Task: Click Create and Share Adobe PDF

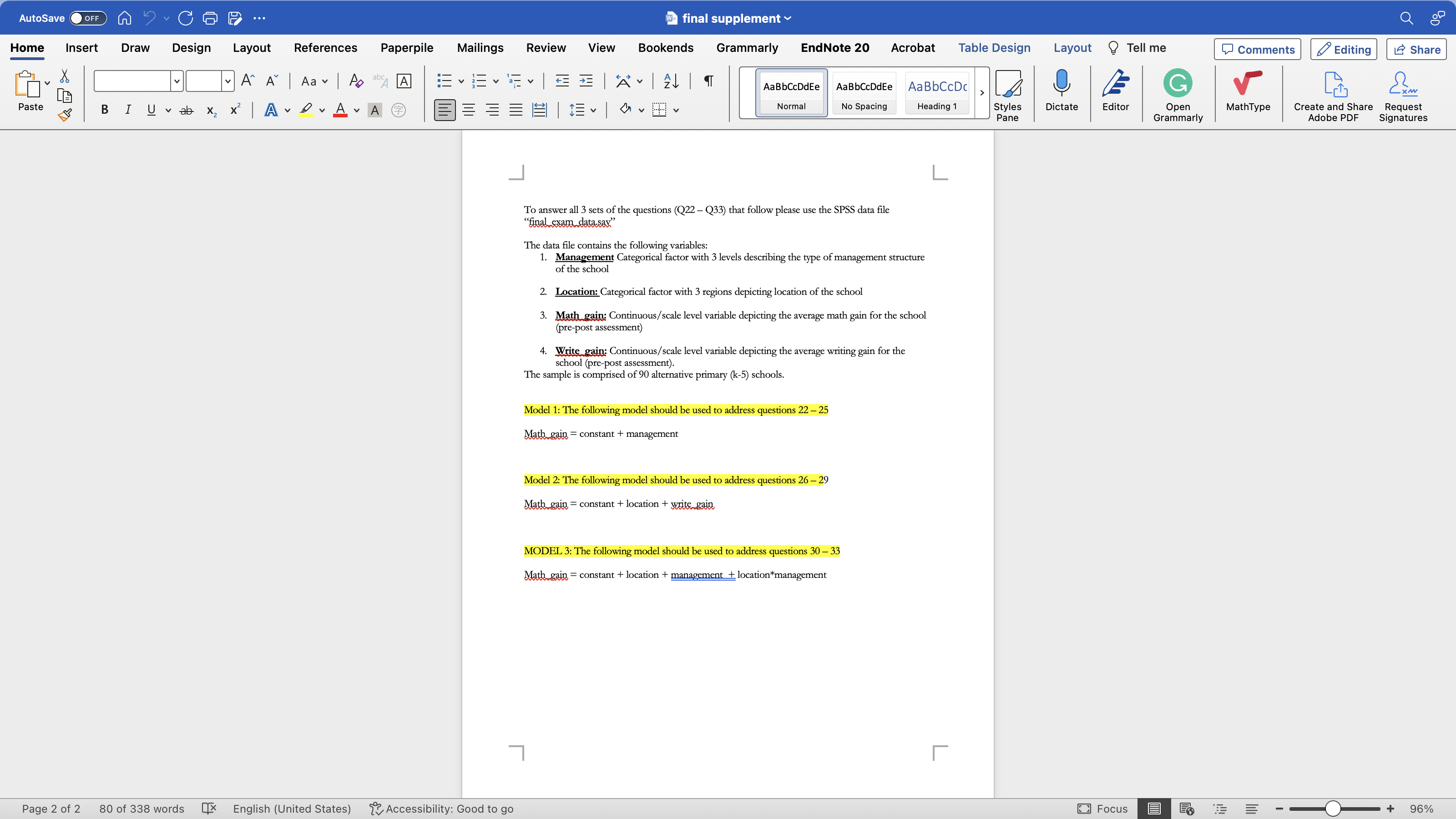Action: (x=1333, y=95)
